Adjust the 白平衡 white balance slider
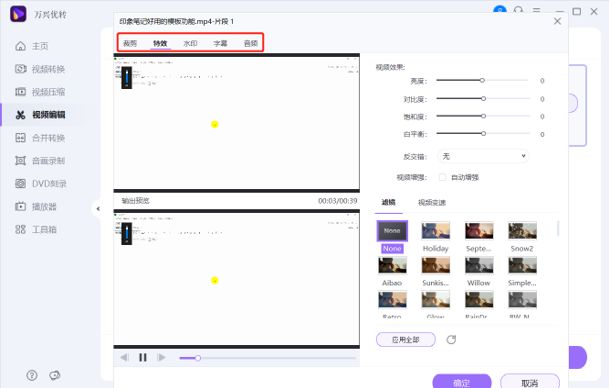This screenshot has width=609, height=388. pos(483,134)
